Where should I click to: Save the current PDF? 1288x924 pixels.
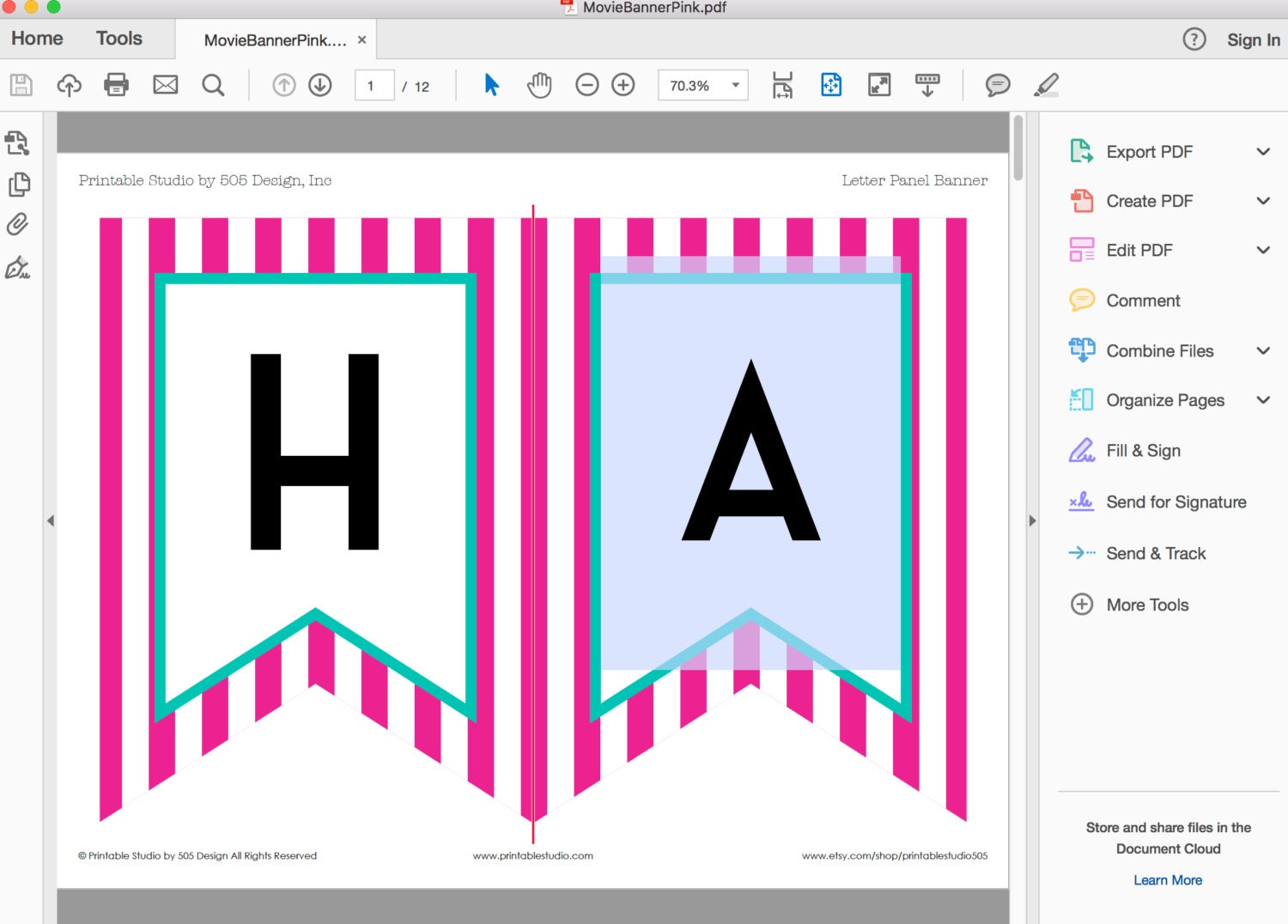coord(19,84)
